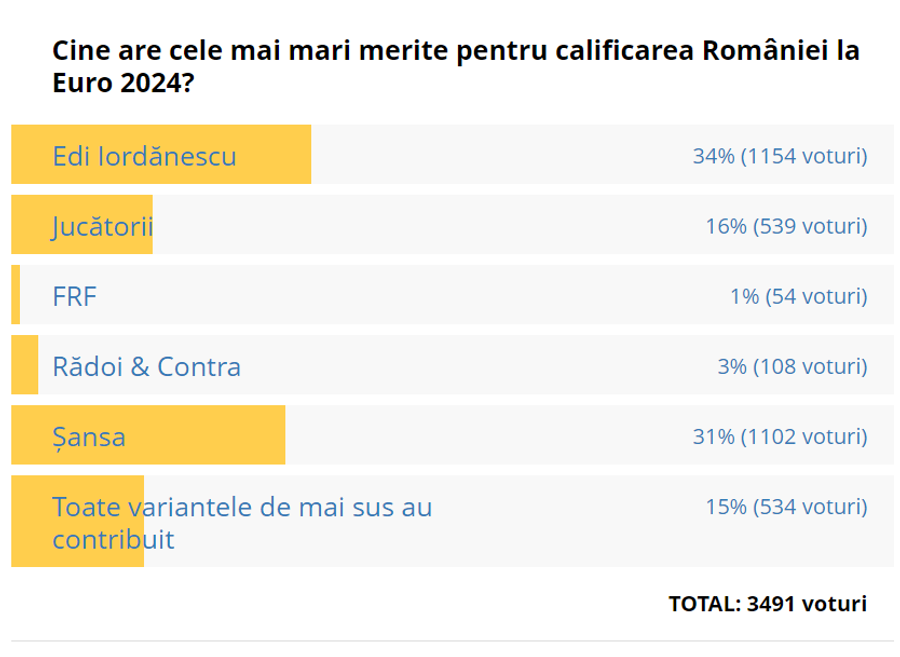Click the 34% (1154 voturi) result
900x657 pixels.
pyautogui.click(x=780, y=156)
